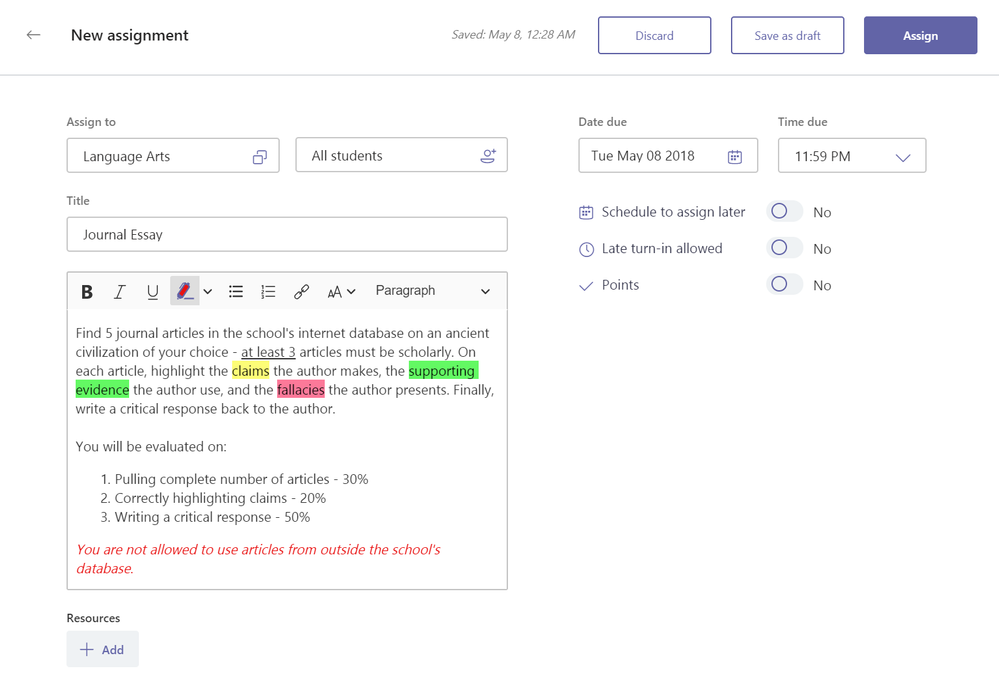Discard the new assignment
999x679 pixels.
(x=654, y=36)
